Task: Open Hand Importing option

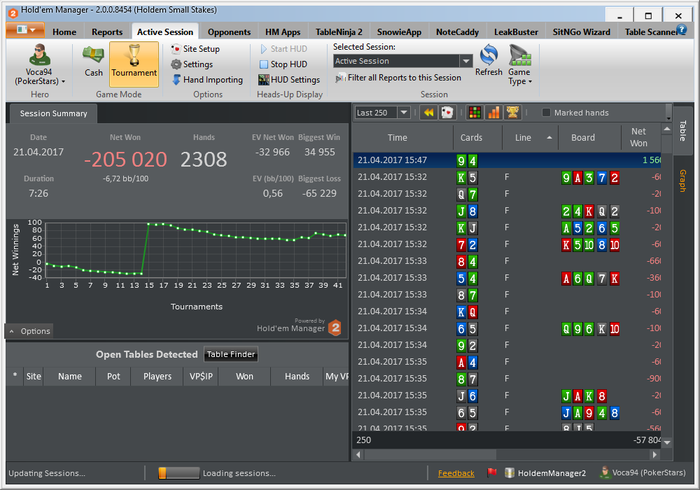Action: click(x=208, y=80)
